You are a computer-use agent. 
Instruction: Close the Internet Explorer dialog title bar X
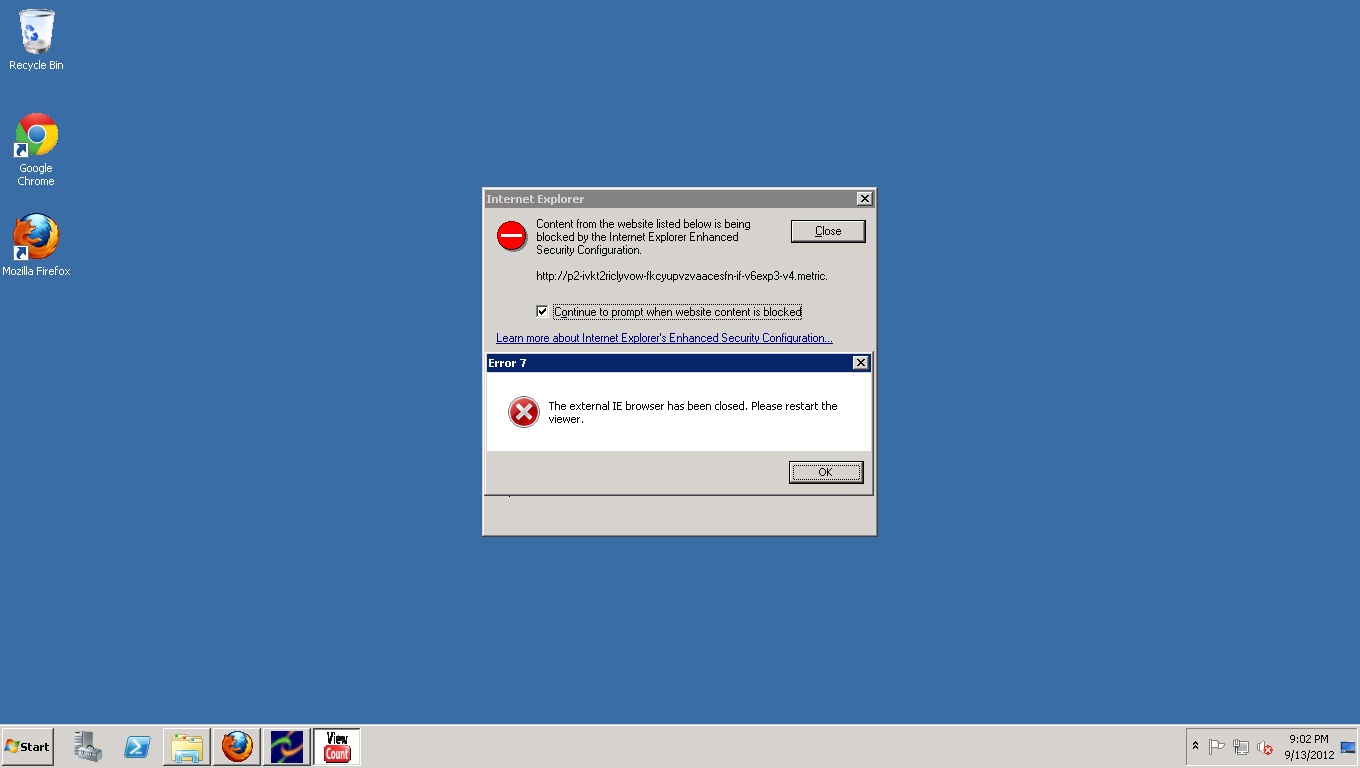click(x=864, y=199)
